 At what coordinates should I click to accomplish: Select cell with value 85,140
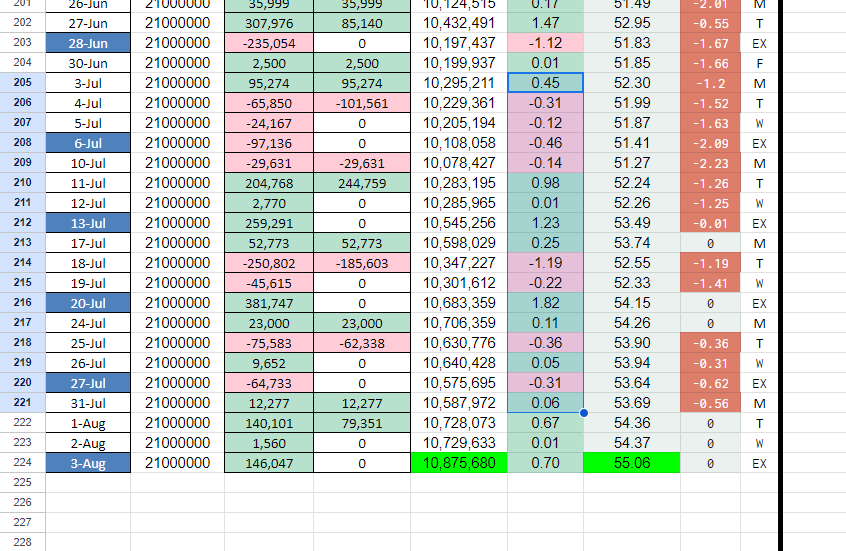[362, 23]
